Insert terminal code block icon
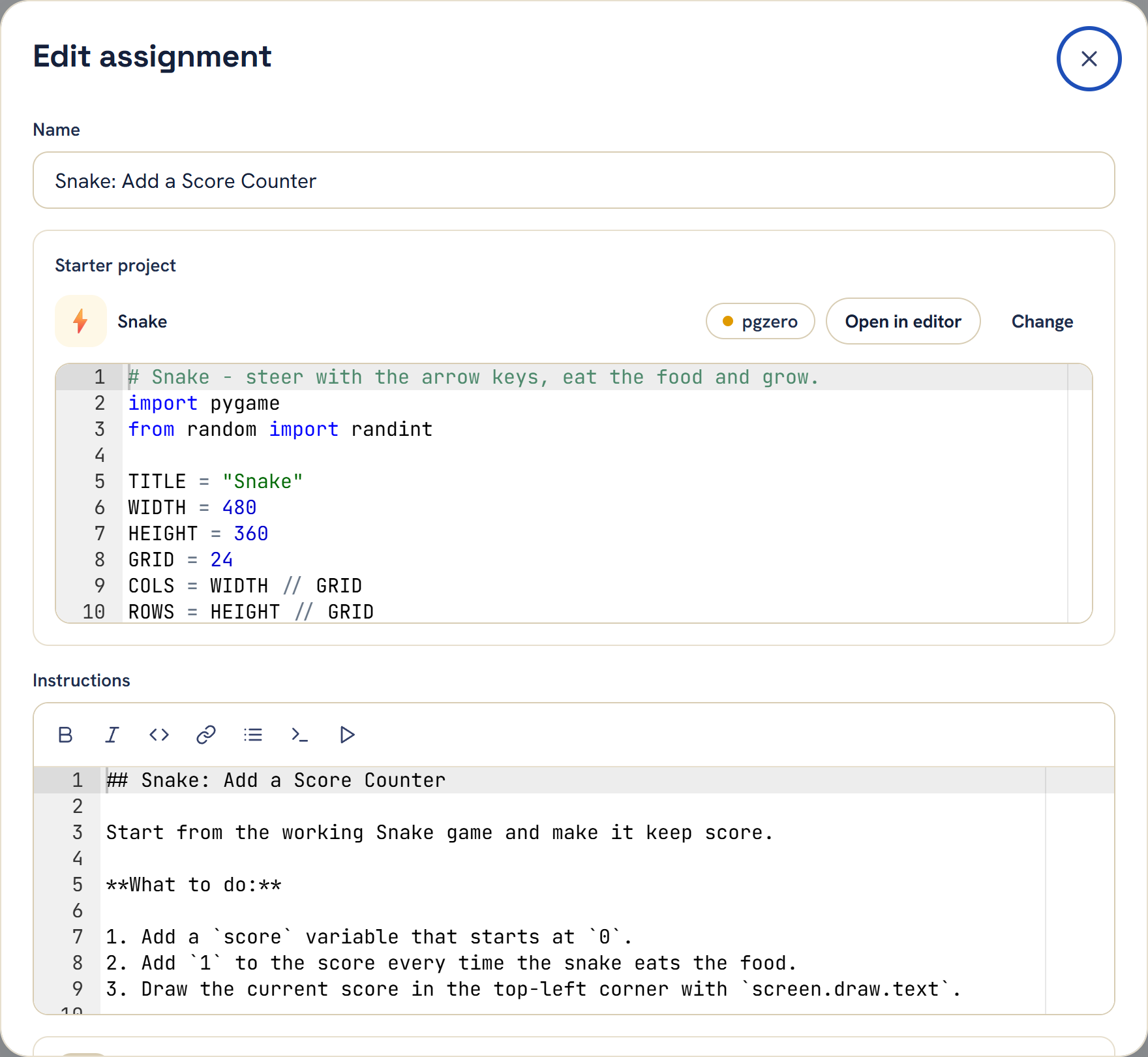 [x=300, y=735]
